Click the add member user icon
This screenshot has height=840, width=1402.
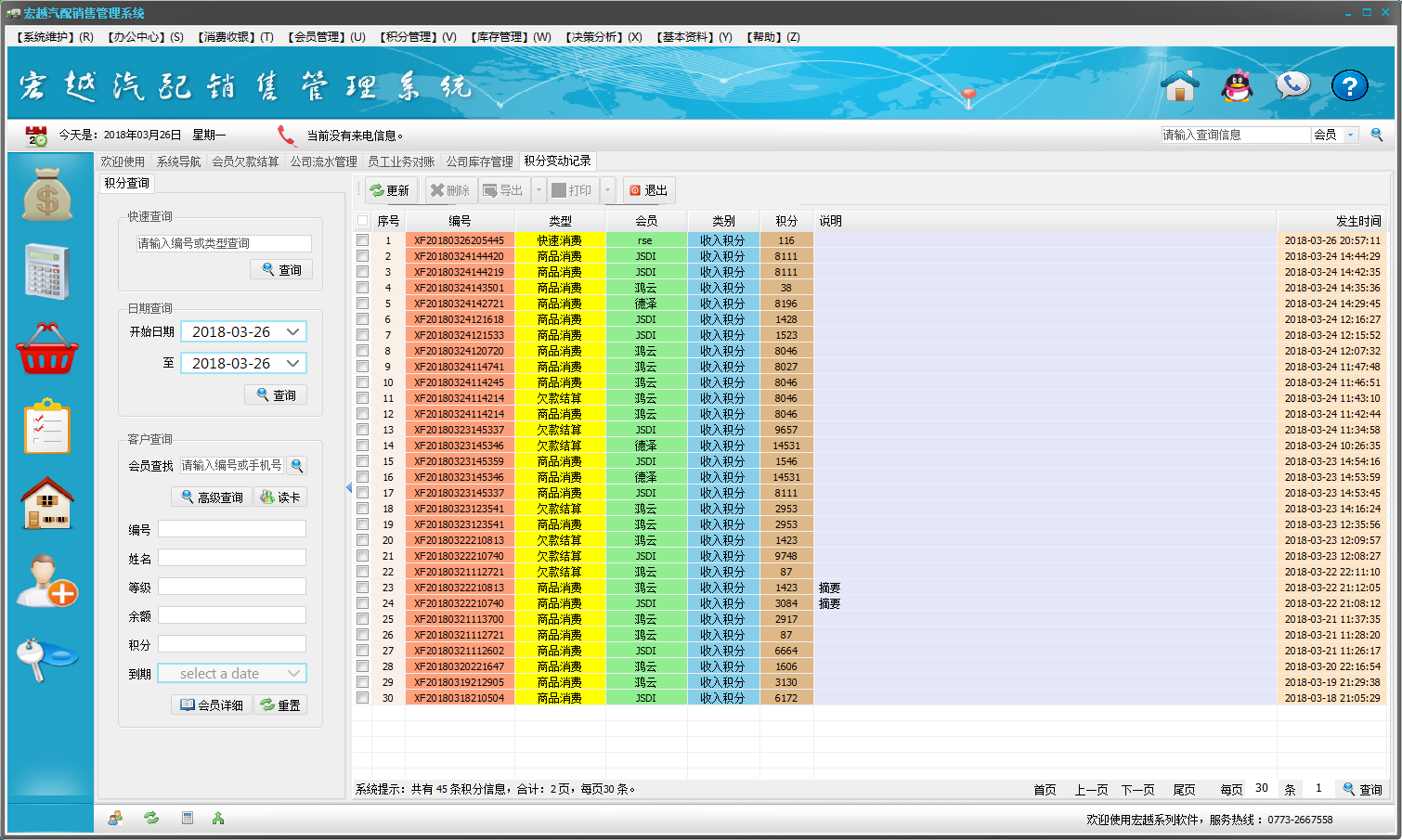tap(47, 581)
